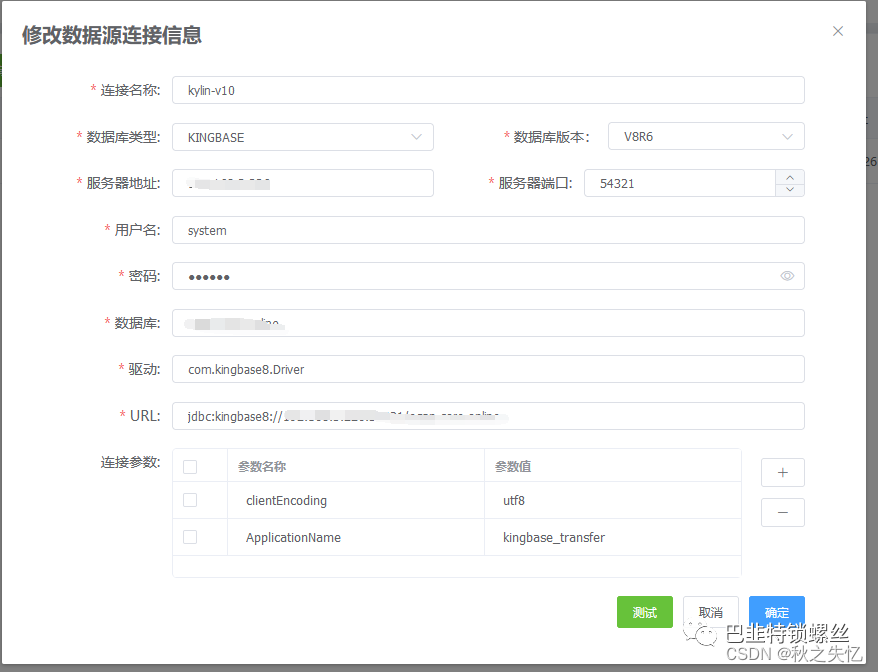
Task: Focus the connection name field kylin-v10
Action: 487,90
